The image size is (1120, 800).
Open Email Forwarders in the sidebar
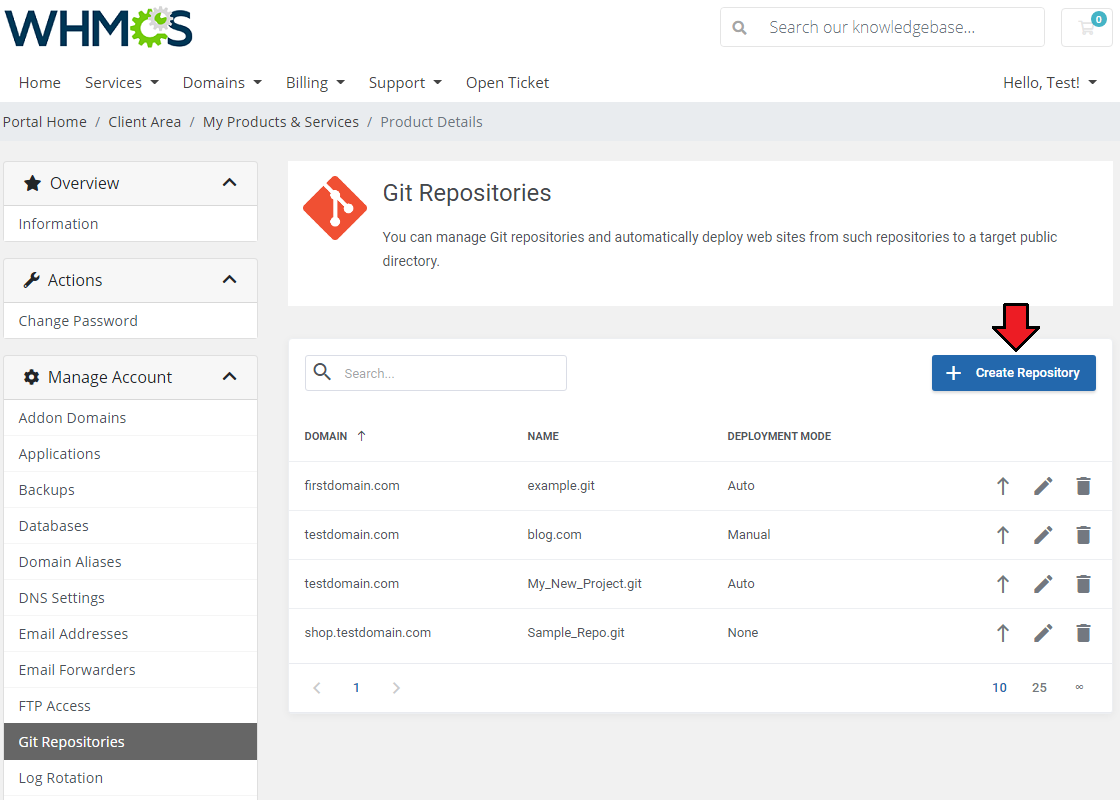point(130,670)
